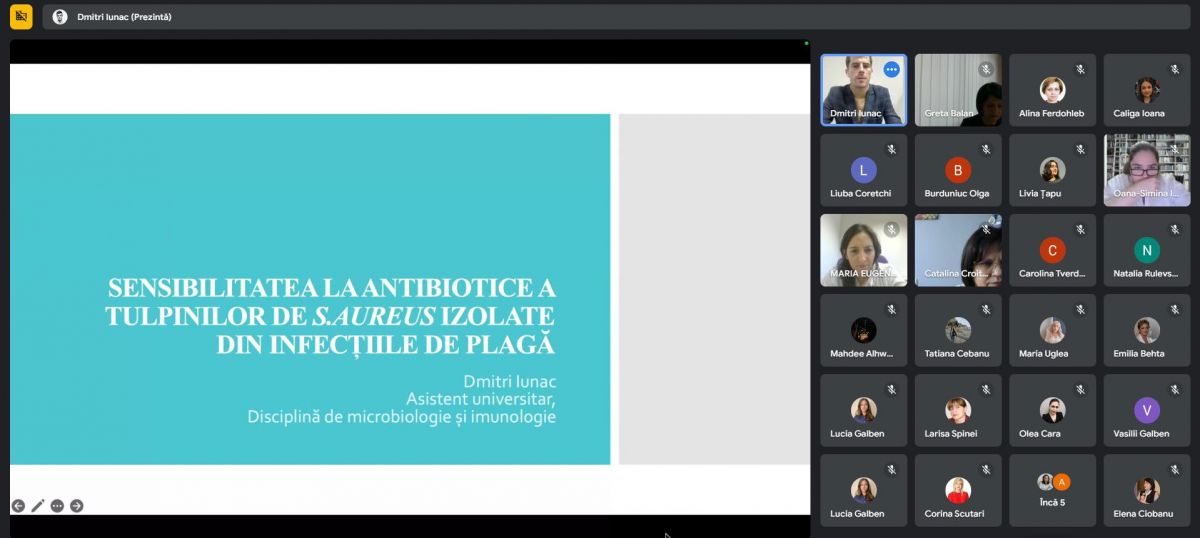Click muted mic icon on Alina Ferdohleb

(x=1080, y=69)
